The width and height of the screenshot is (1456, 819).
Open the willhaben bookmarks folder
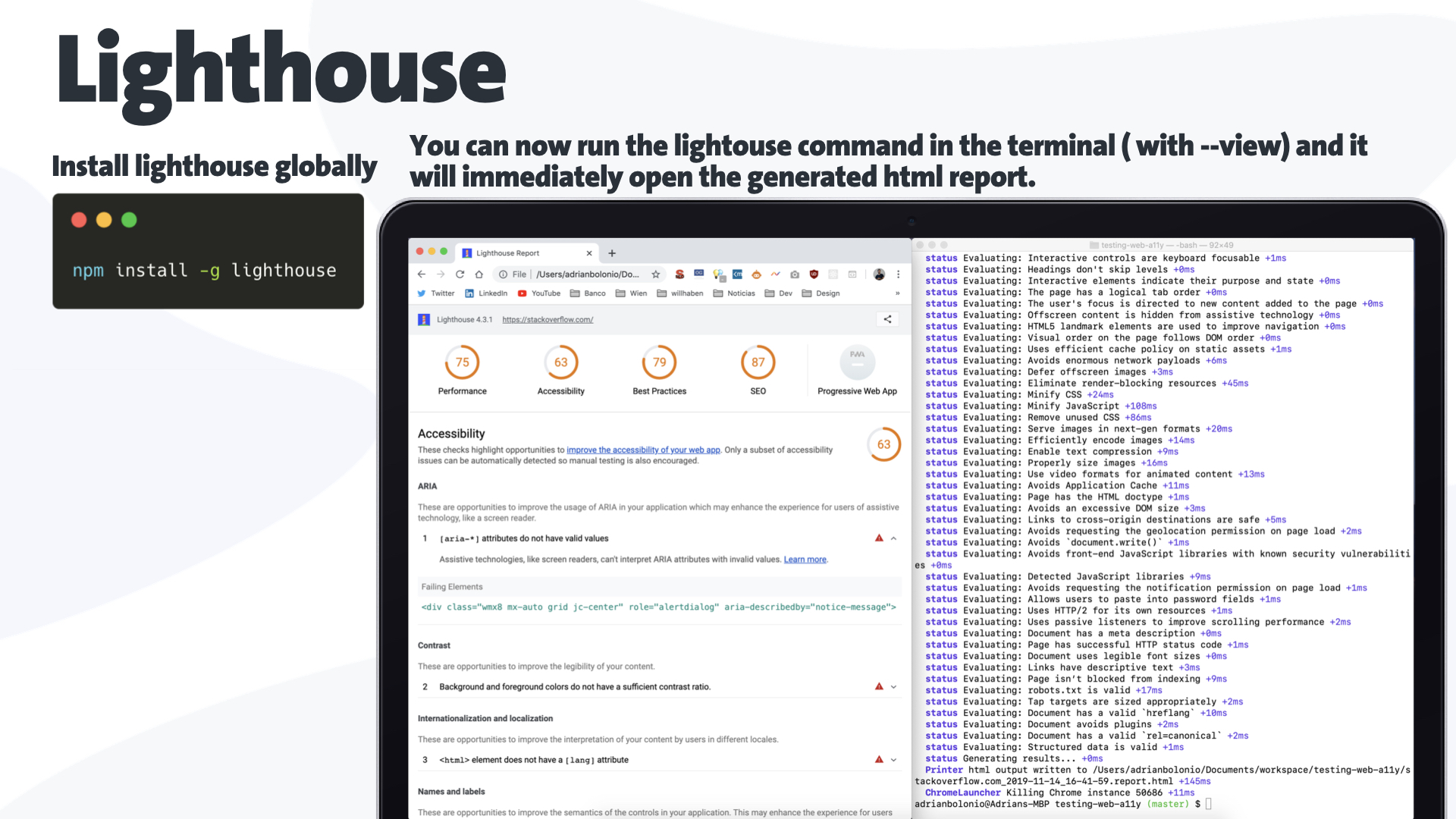pos(680,293)
